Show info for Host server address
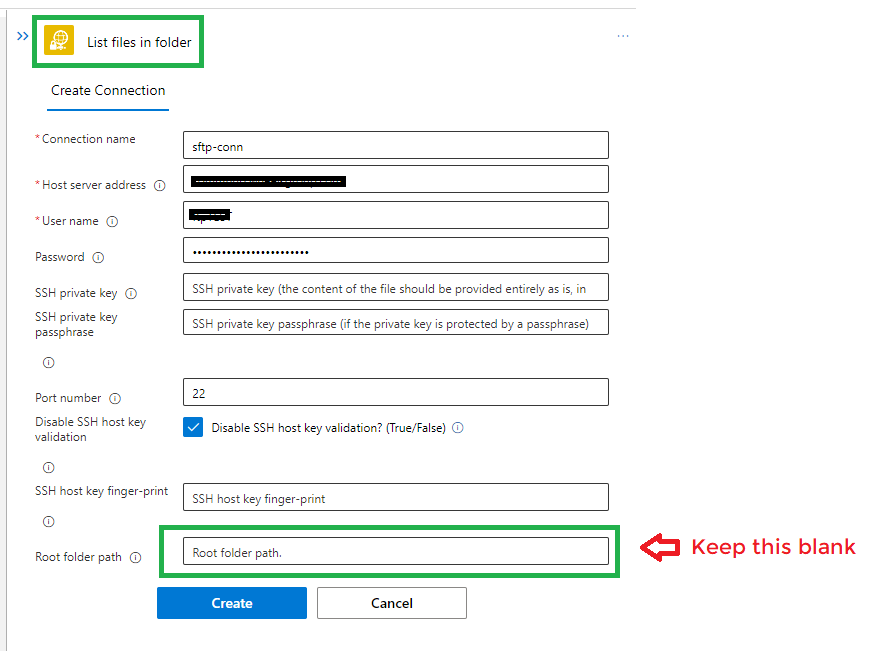 [x=160, y=185]
